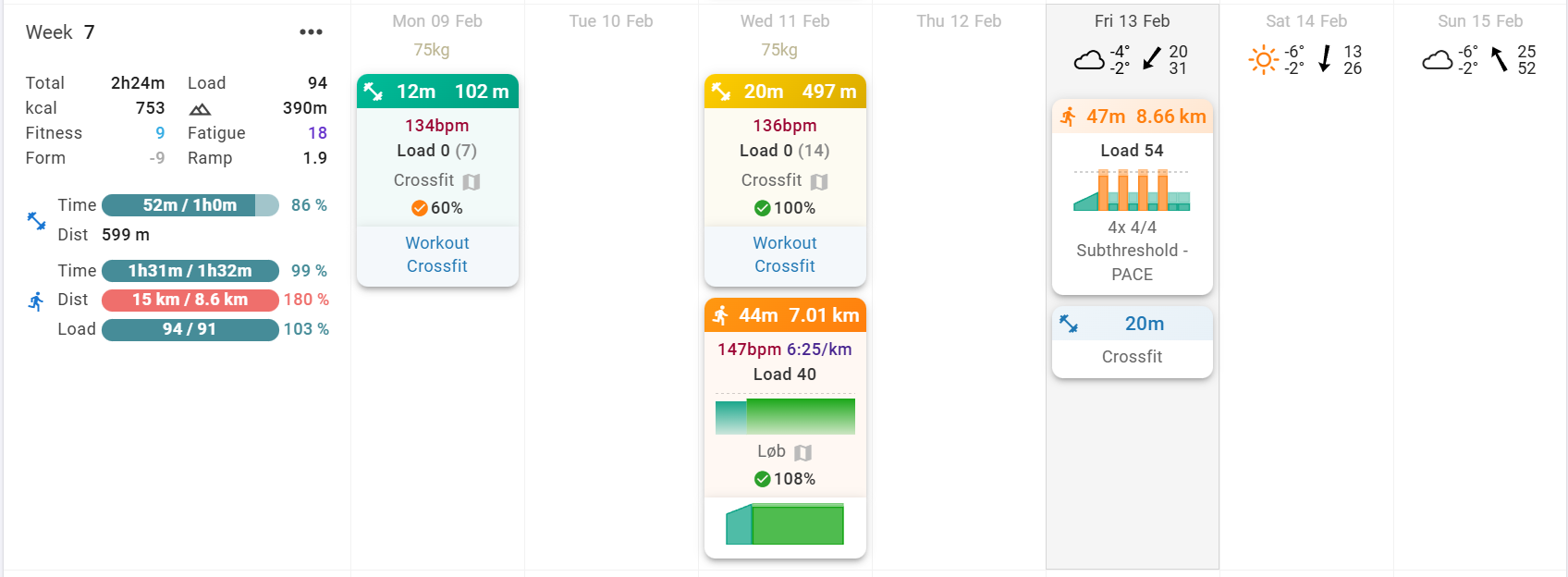The height and width of the screenshot is (577, 1568).
Task: Open Friday's planned 20m Crossfit workout card
Action: point(1133,341)
